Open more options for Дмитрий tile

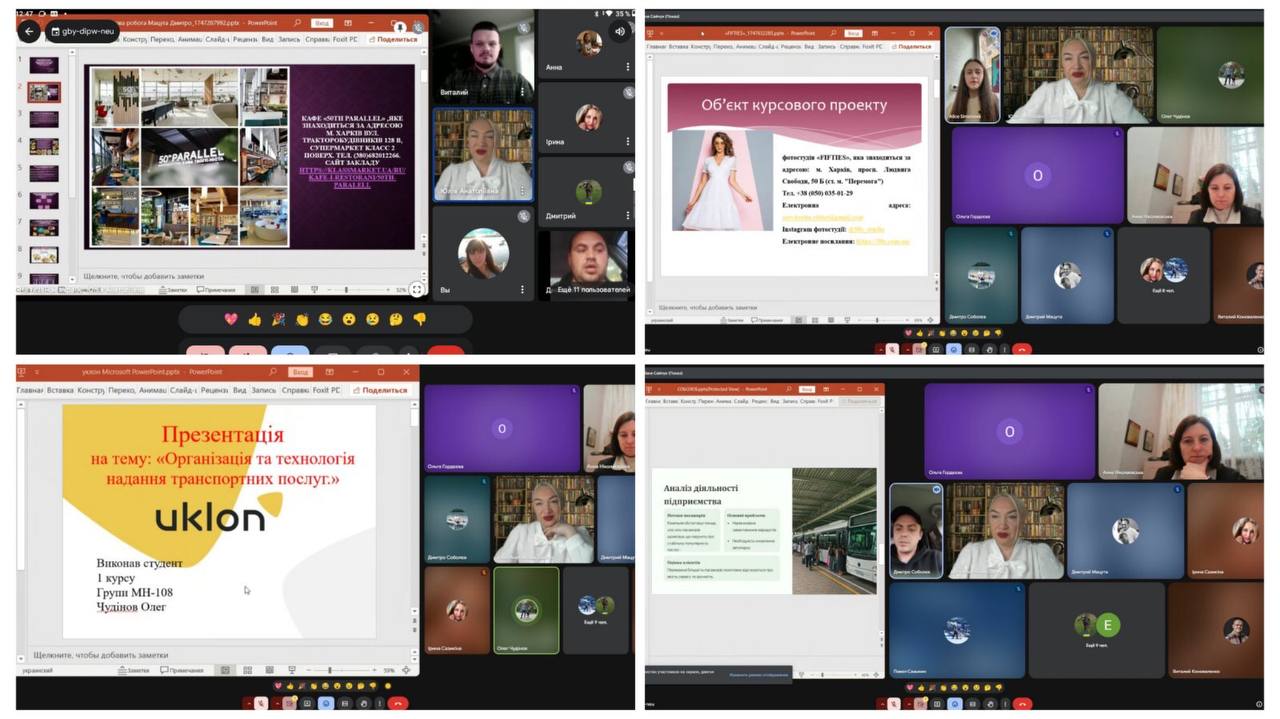[628, 215]
